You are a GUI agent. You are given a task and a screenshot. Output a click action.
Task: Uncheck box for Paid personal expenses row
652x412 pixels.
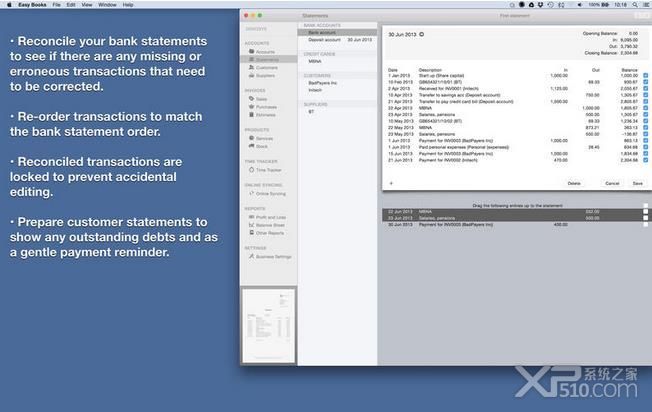645,147
